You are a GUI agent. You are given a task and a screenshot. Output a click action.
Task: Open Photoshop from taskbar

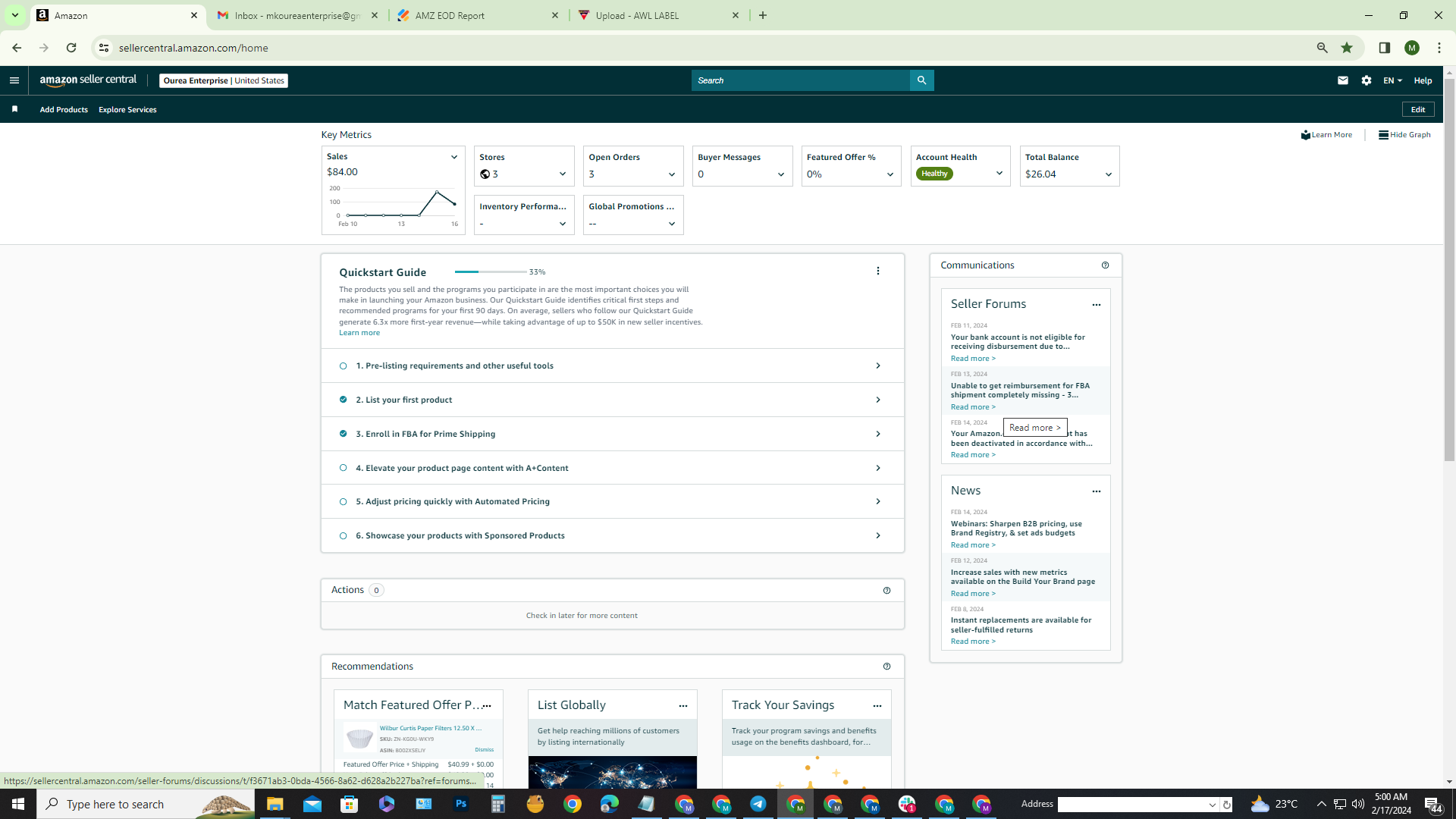point(460,804)
